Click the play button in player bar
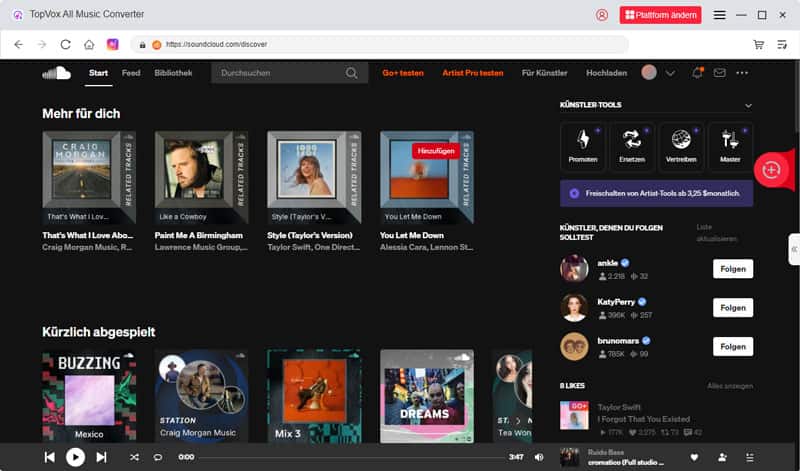800x471 pixels. click(x=75, y=457)
